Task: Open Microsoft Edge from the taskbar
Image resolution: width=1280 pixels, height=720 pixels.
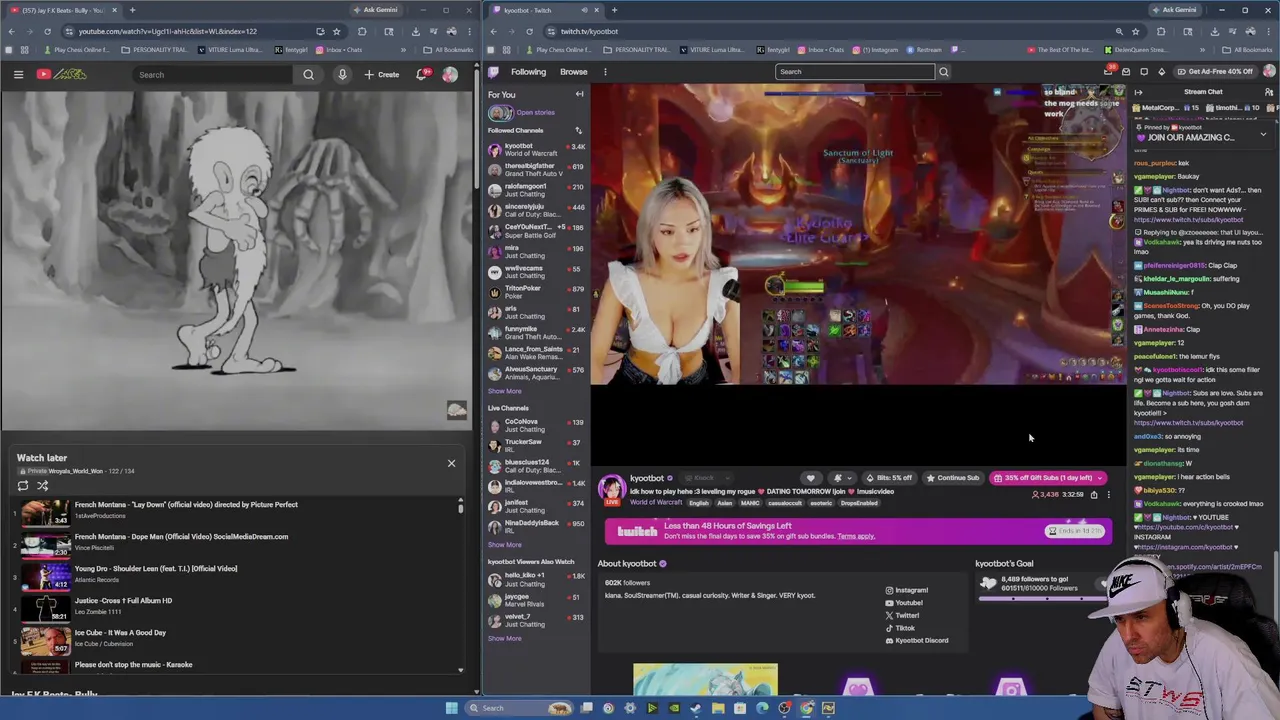Action: [762, 708]
